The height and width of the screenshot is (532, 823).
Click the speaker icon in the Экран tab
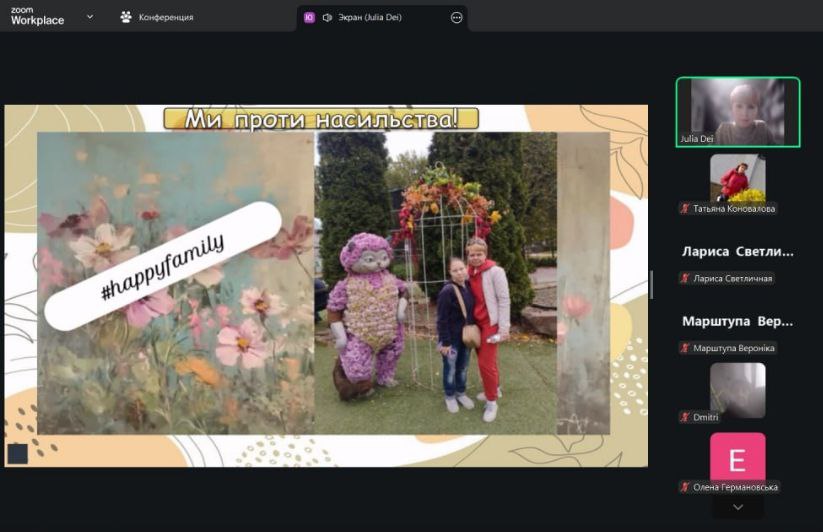[327, 17]
